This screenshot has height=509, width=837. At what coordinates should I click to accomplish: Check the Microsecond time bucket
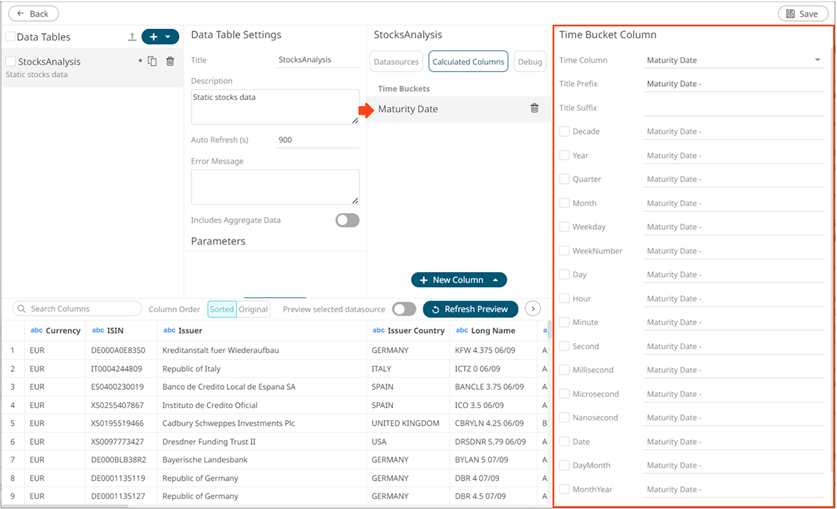click(564, 394)
